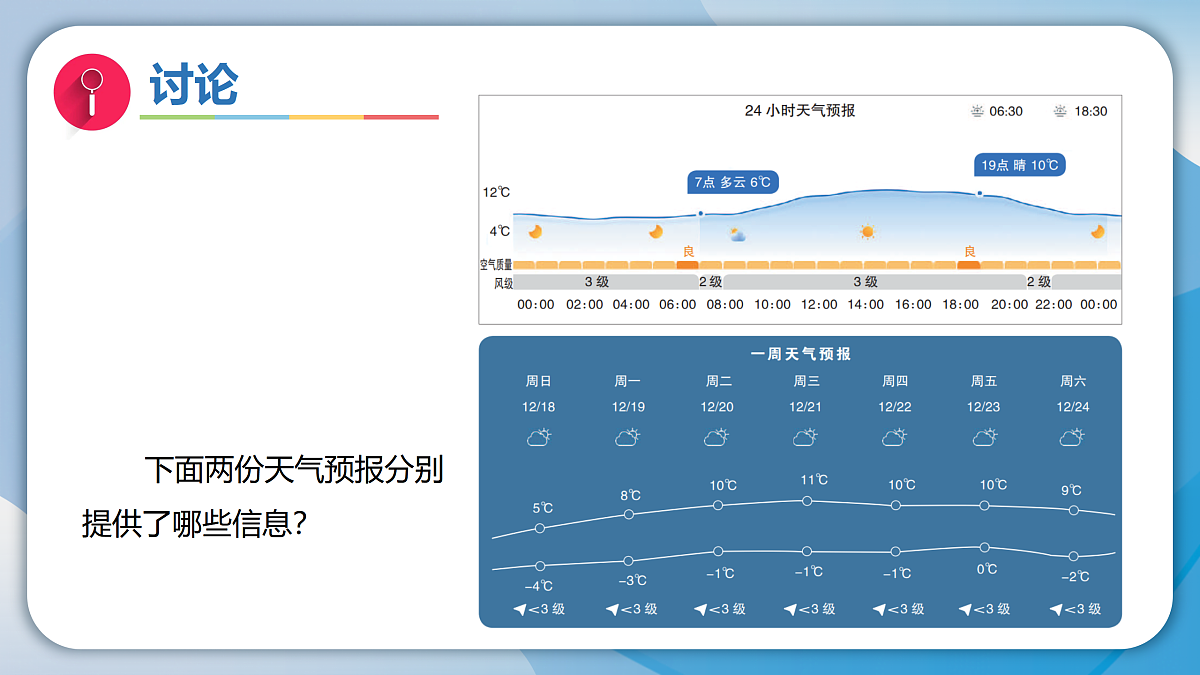Click the wind arrow icon for 周三
Viewport: 1200px width, 675px height.
(x=790, y=609)
